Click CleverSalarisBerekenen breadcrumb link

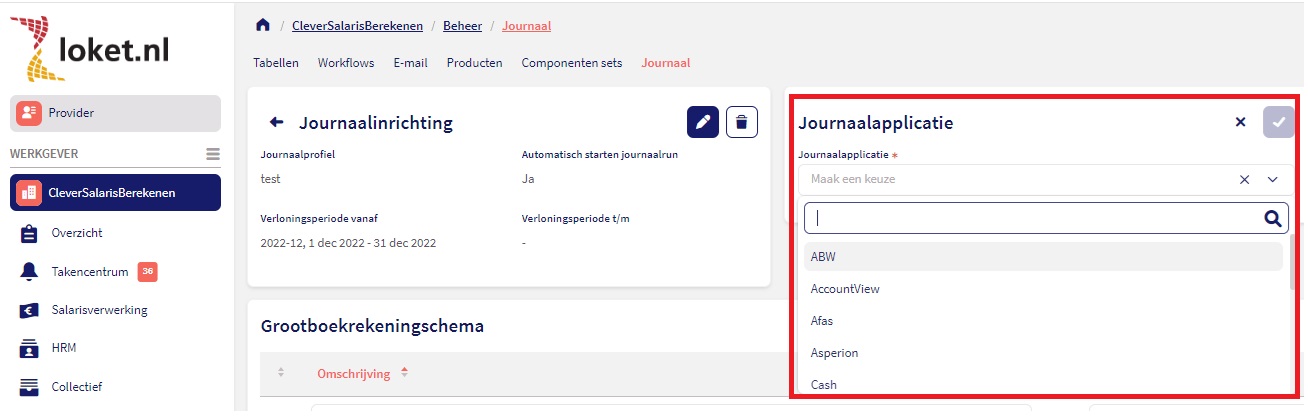357,26
